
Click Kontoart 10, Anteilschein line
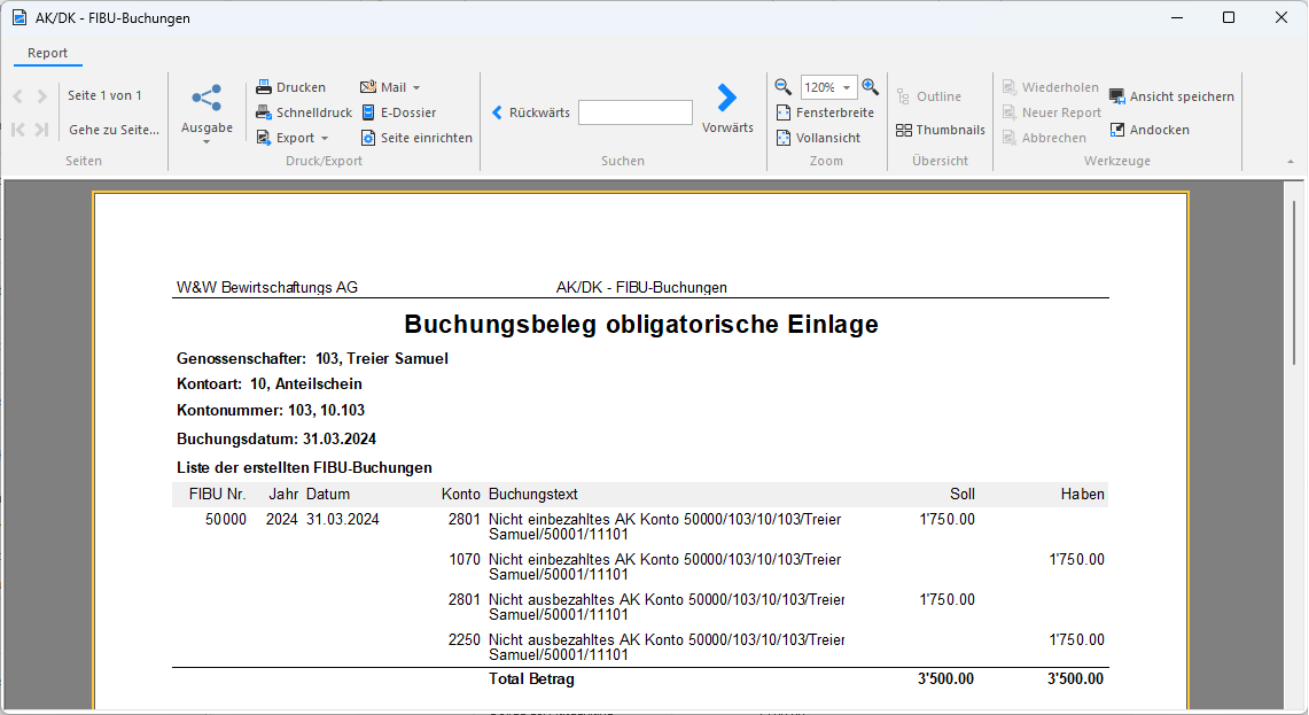pyautogui.click(x=269, y=384)
